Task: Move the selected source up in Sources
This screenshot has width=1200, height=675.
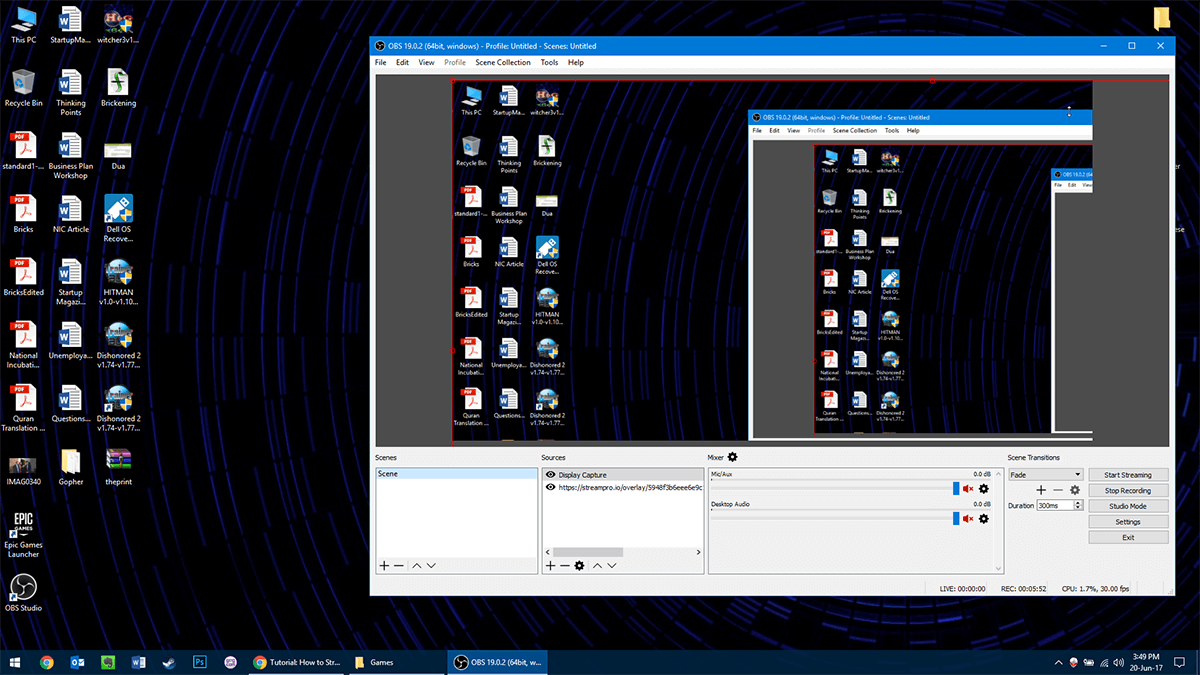Action: 597,566
